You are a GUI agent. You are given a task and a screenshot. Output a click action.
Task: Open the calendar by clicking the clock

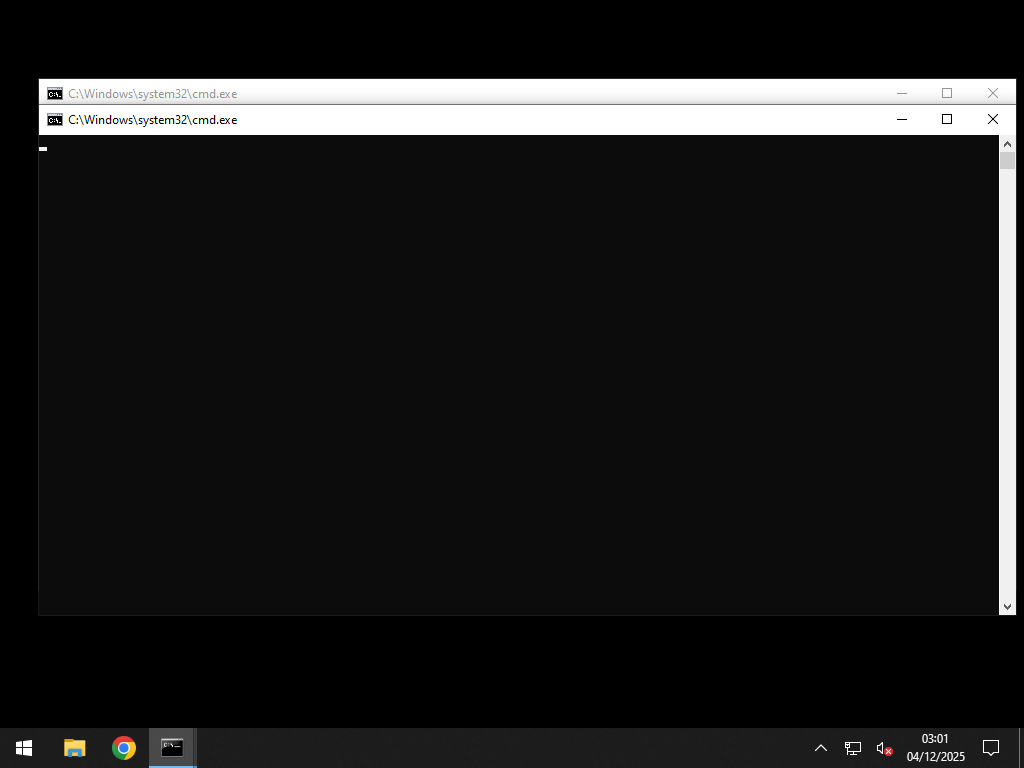click(936, 745)
